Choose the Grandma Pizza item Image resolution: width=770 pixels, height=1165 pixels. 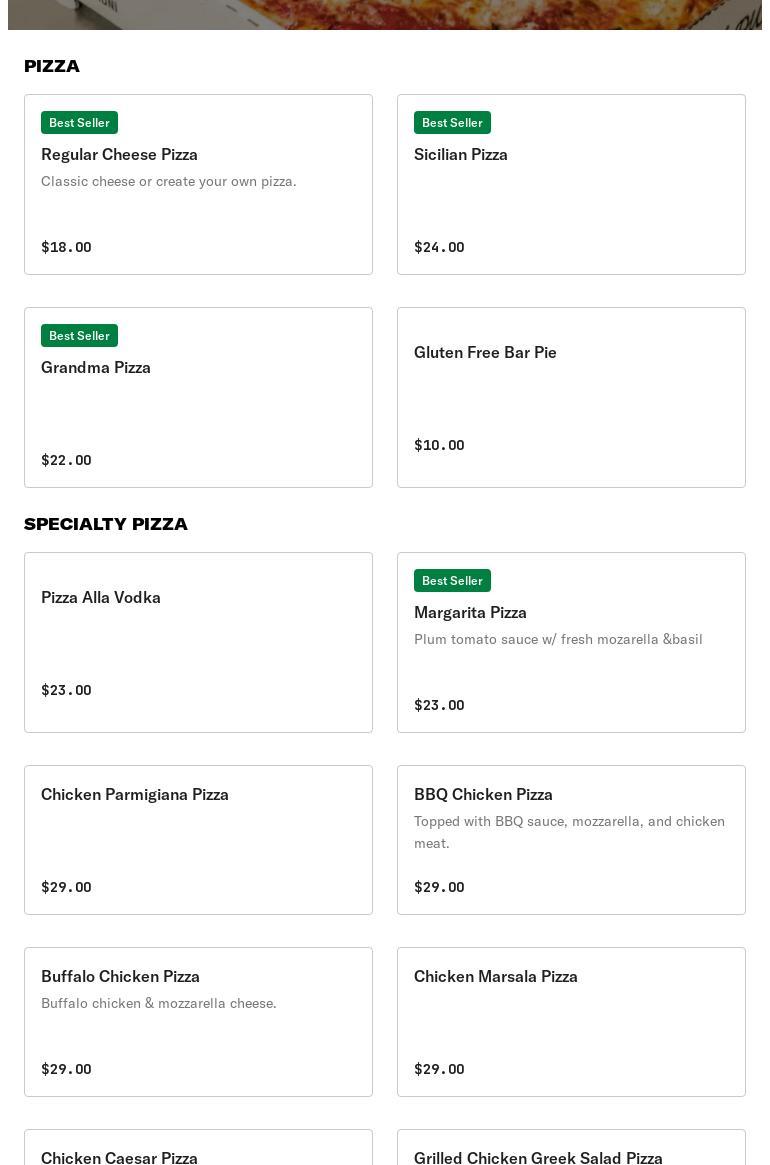(198, 398)
